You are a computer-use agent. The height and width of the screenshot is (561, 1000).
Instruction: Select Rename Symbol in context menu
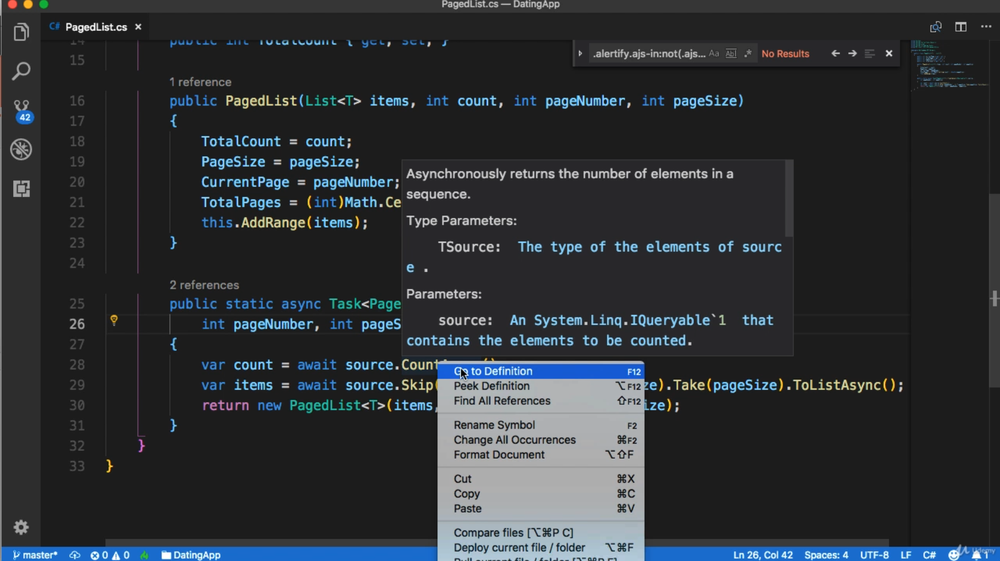(494, 425)
